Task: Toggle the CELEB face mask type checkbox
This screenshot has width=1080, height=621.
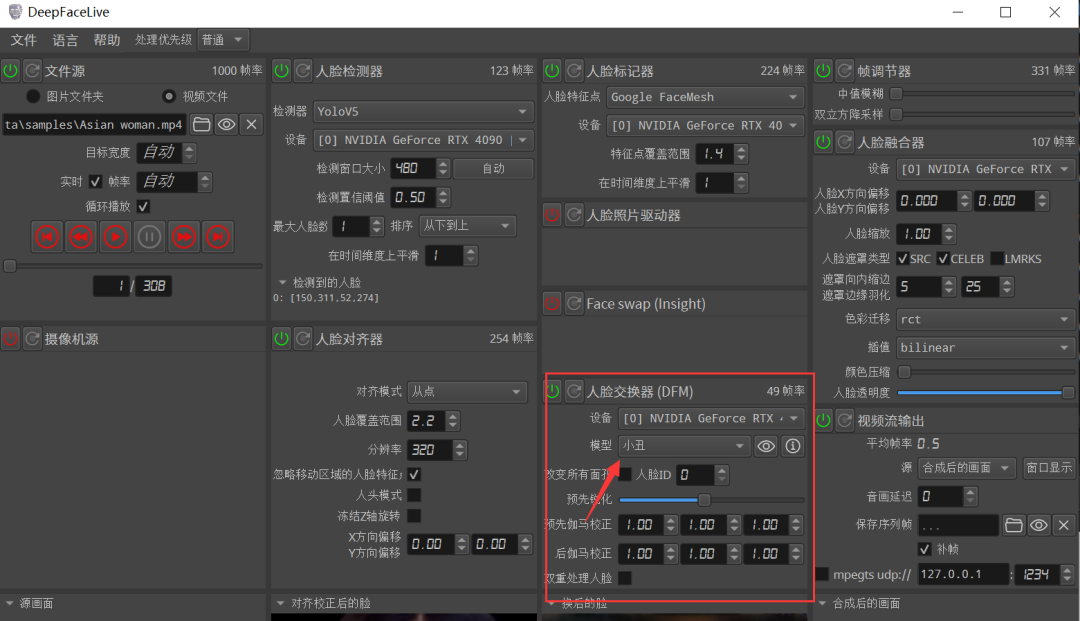Action: click(943, 259)
